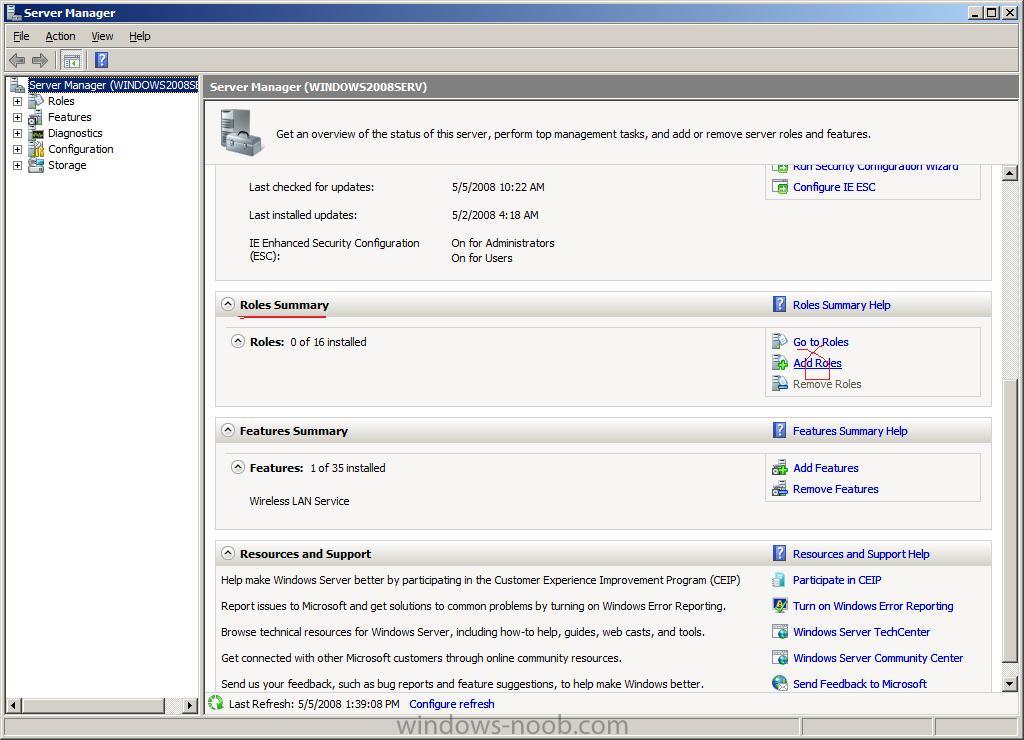Open the Help menu
Screen dimensions: 1024x740
[x=140, y=37]
